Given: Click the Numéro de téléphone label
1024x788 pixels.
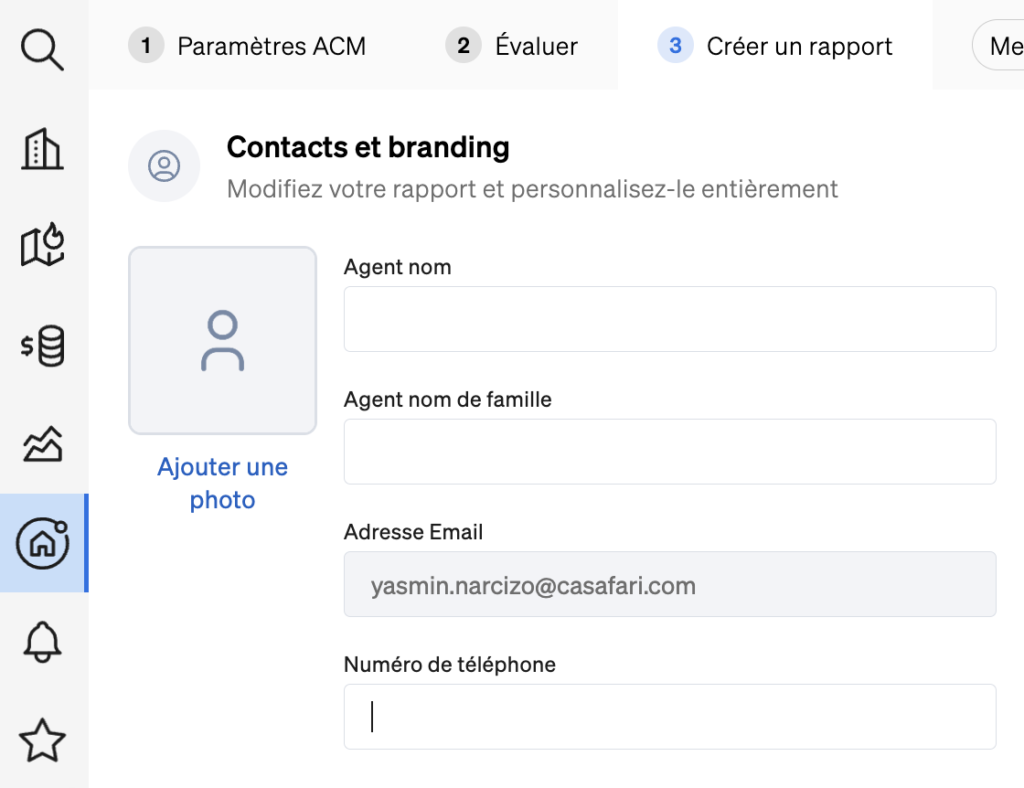Looking at the screenshot, I should click(449, 665).
